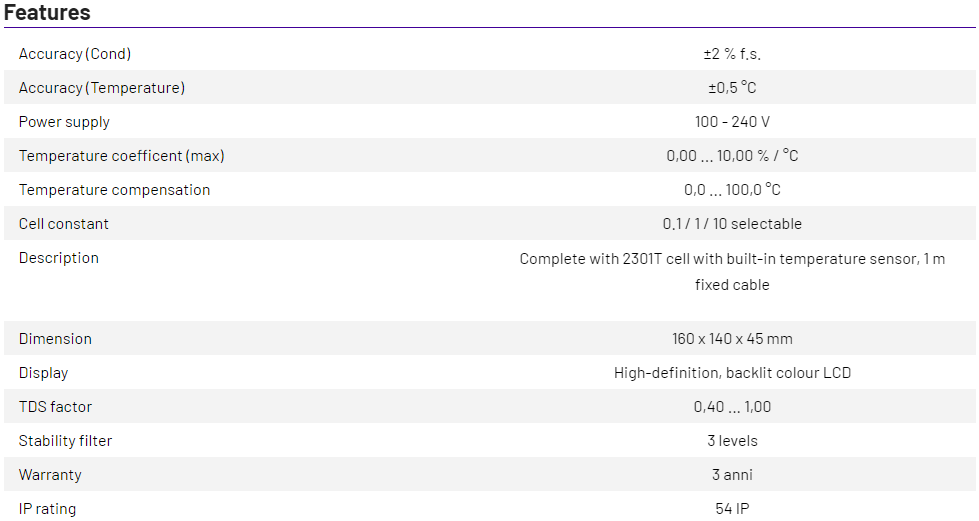Select the 160 x 140 x 45 mm value
Screen dimensions: 979x521
point(732,339)
